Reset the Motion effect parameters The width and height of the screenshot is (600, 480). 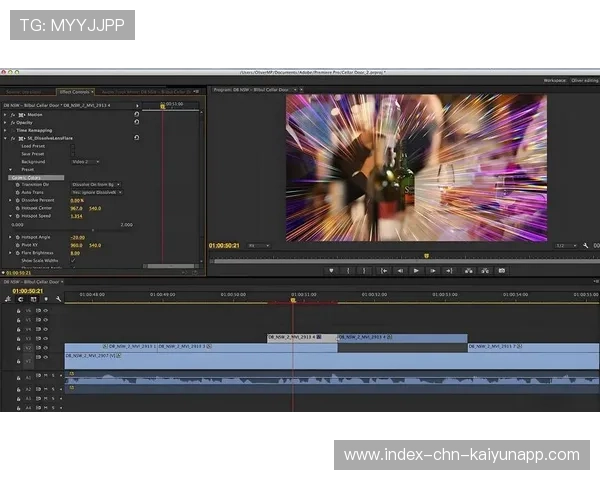[x=136, y=114]
